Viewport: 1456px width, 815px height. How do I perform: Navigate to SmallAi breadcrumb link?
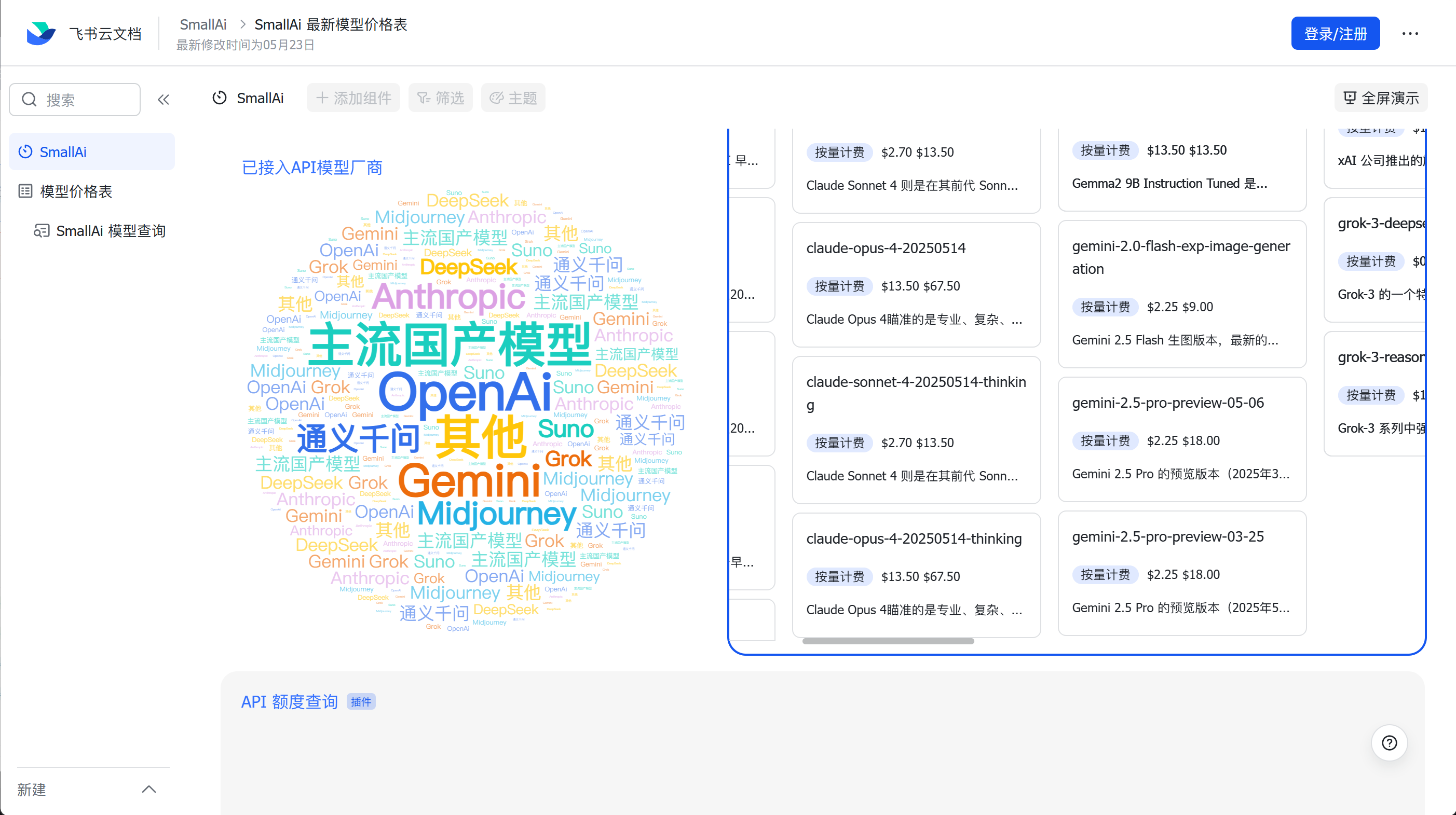pyautogui.click(x=203, y=24)
